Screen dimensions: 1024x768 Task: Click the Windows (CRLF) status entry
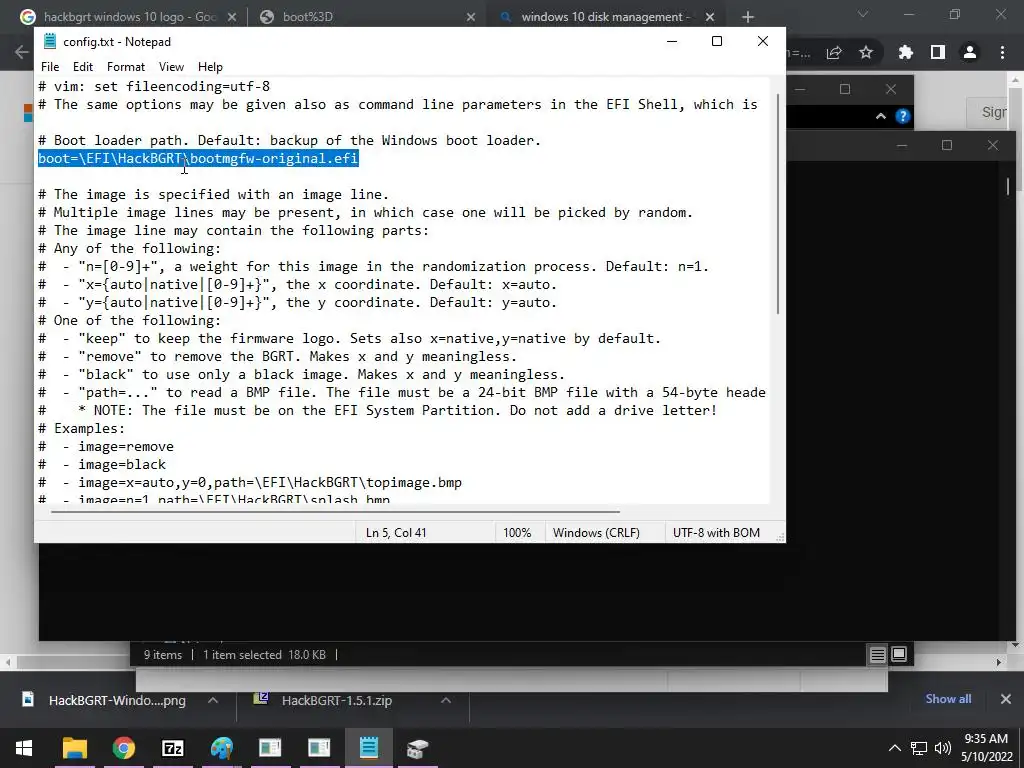click(596, 533)
